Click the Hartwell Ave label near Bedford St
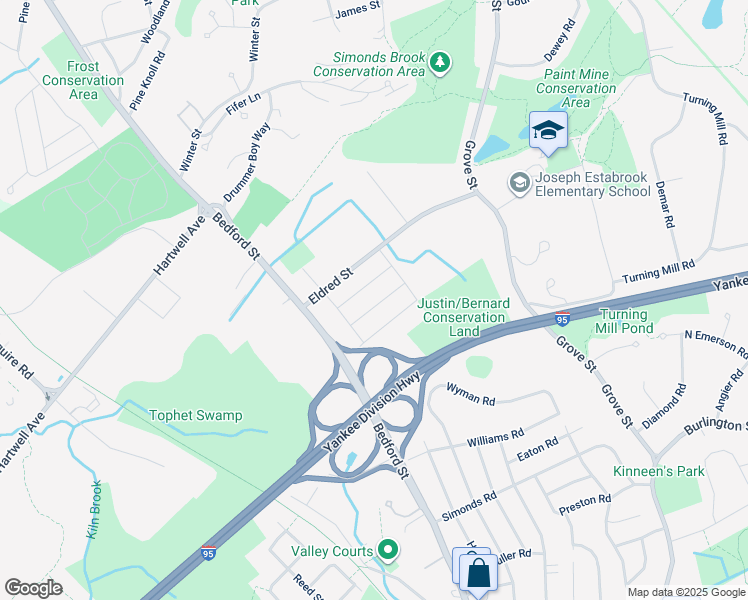Viewport: 748px width, 600px height. click(180, 245)
